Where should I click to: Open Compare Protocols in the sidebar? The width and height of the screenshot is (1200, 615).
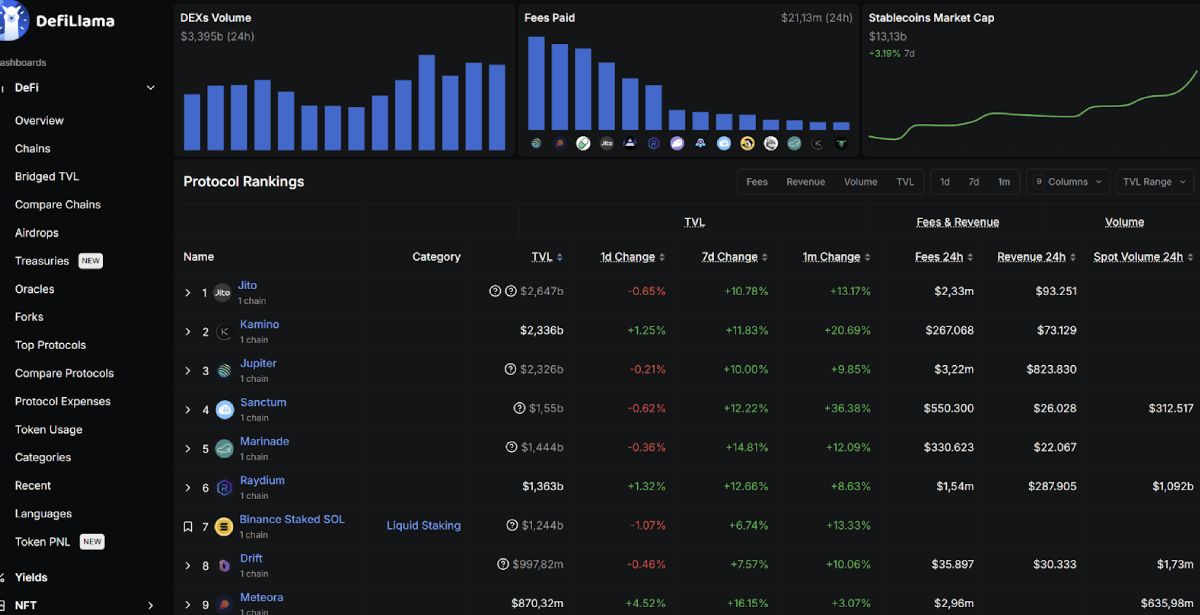point(64,373)
